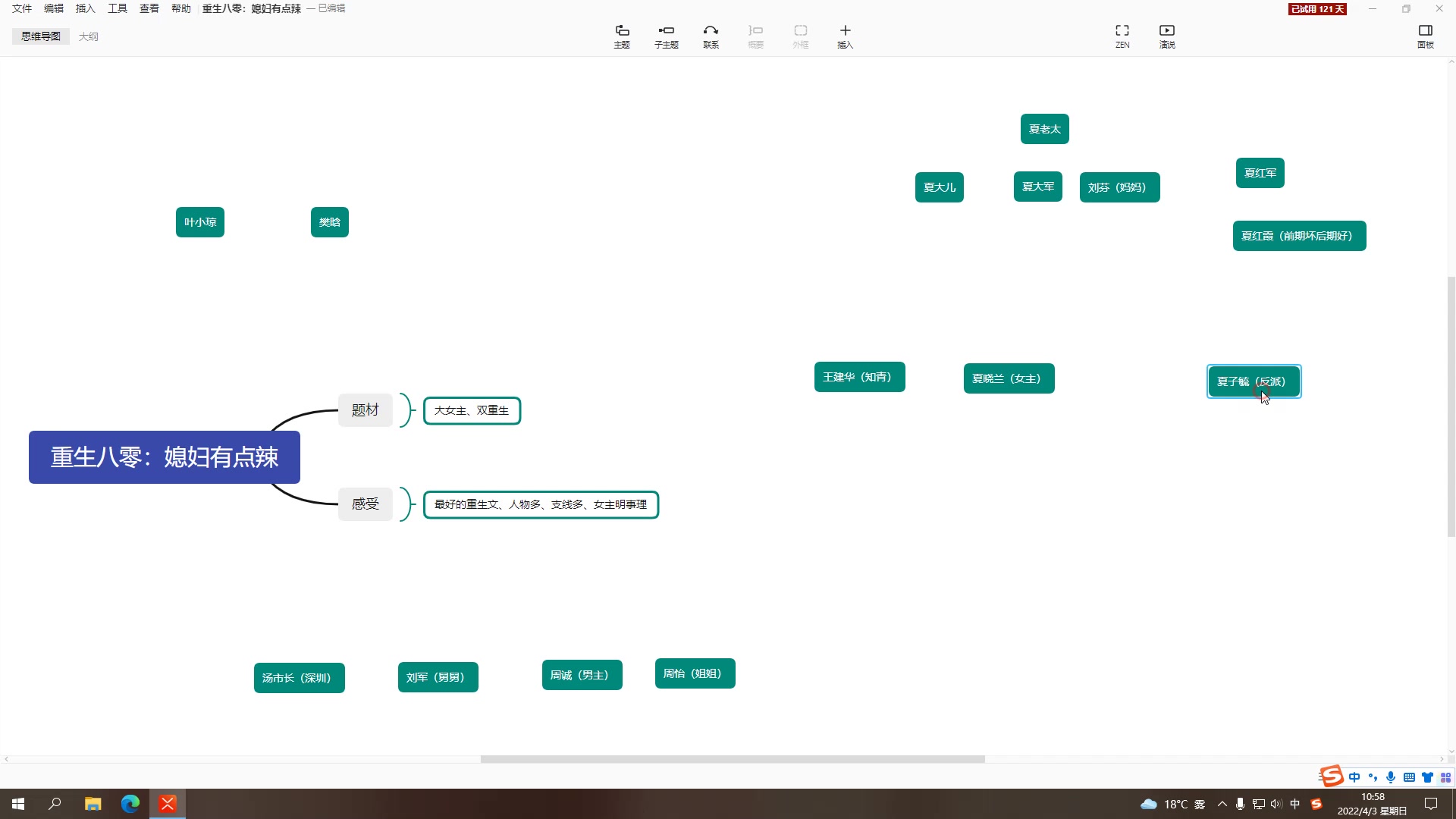Image resolution: width=1456 pixels, height=819 pixels.
Task: Select the 感受 branch topic
Action: point(366,504)
